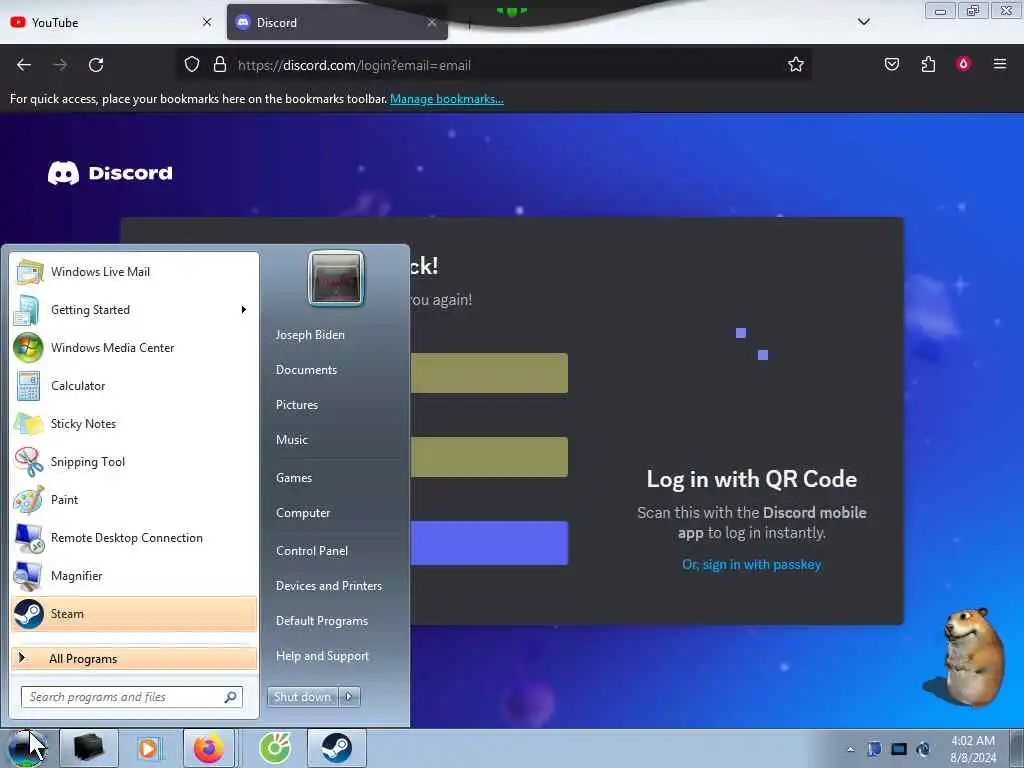Image resolution: width=1024 pixels, height=768 pixels.
Task: Launch the Snipping Tool icon
Action: 28,461
